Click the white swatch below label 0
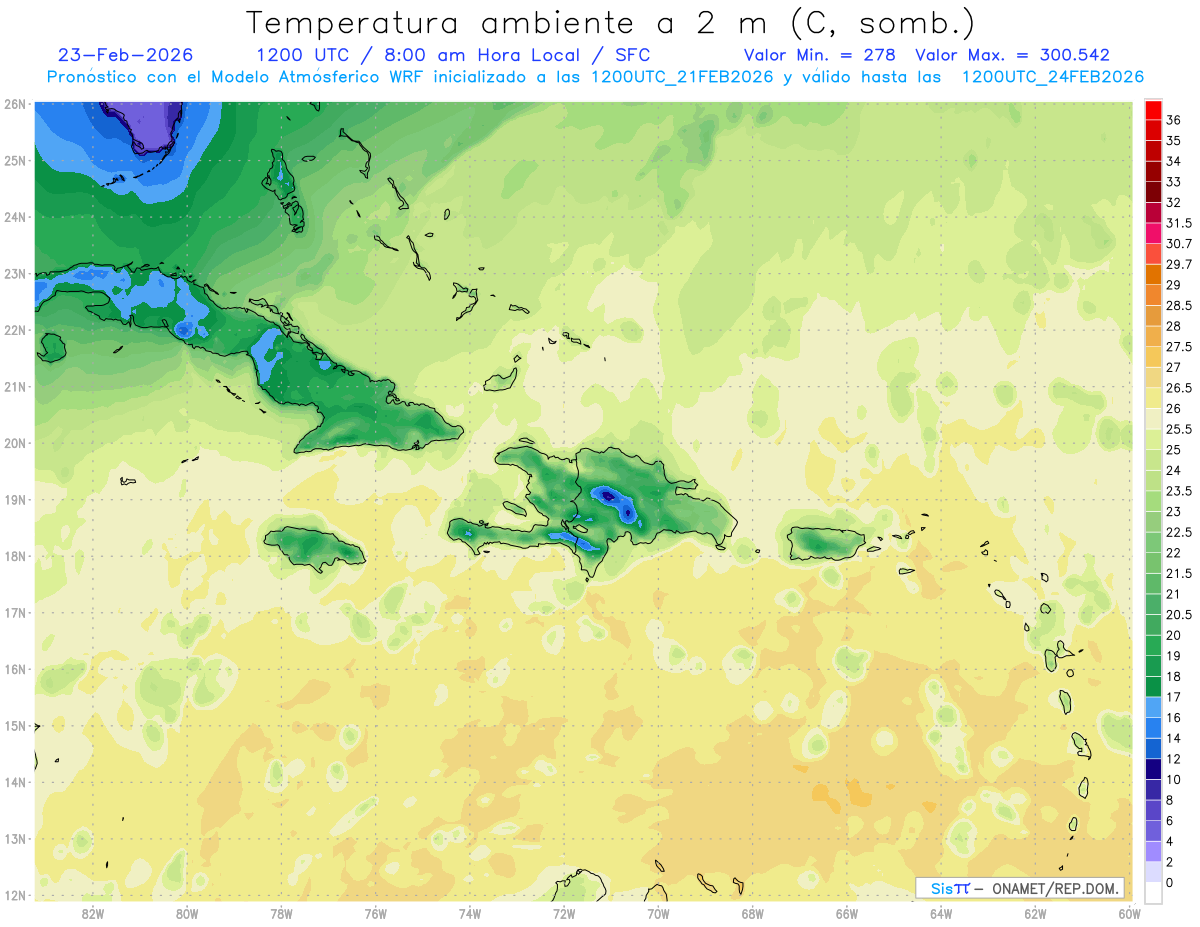Viewport: 1200px width, 927px height. tap(1152, 893)
